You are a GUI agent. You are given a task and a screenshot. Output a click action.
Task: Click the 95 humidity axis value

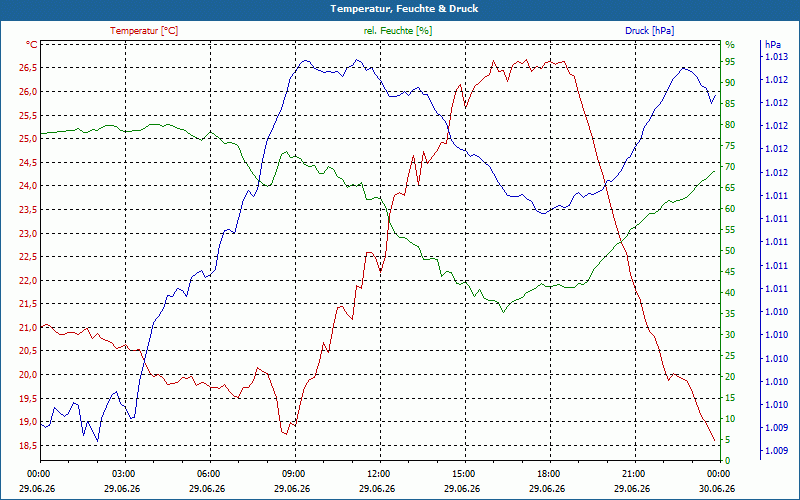click(730, 62)
